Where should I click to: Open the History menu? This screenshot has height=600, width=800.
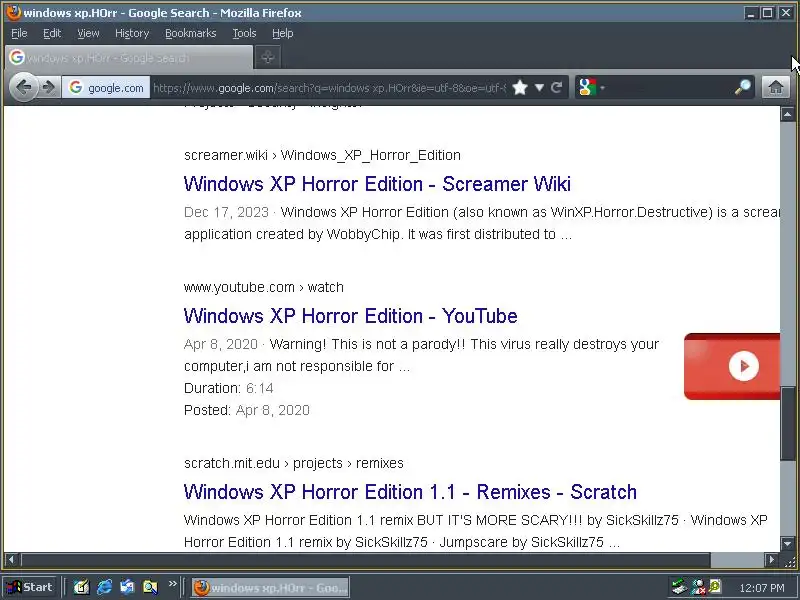[x=132, y=33]
